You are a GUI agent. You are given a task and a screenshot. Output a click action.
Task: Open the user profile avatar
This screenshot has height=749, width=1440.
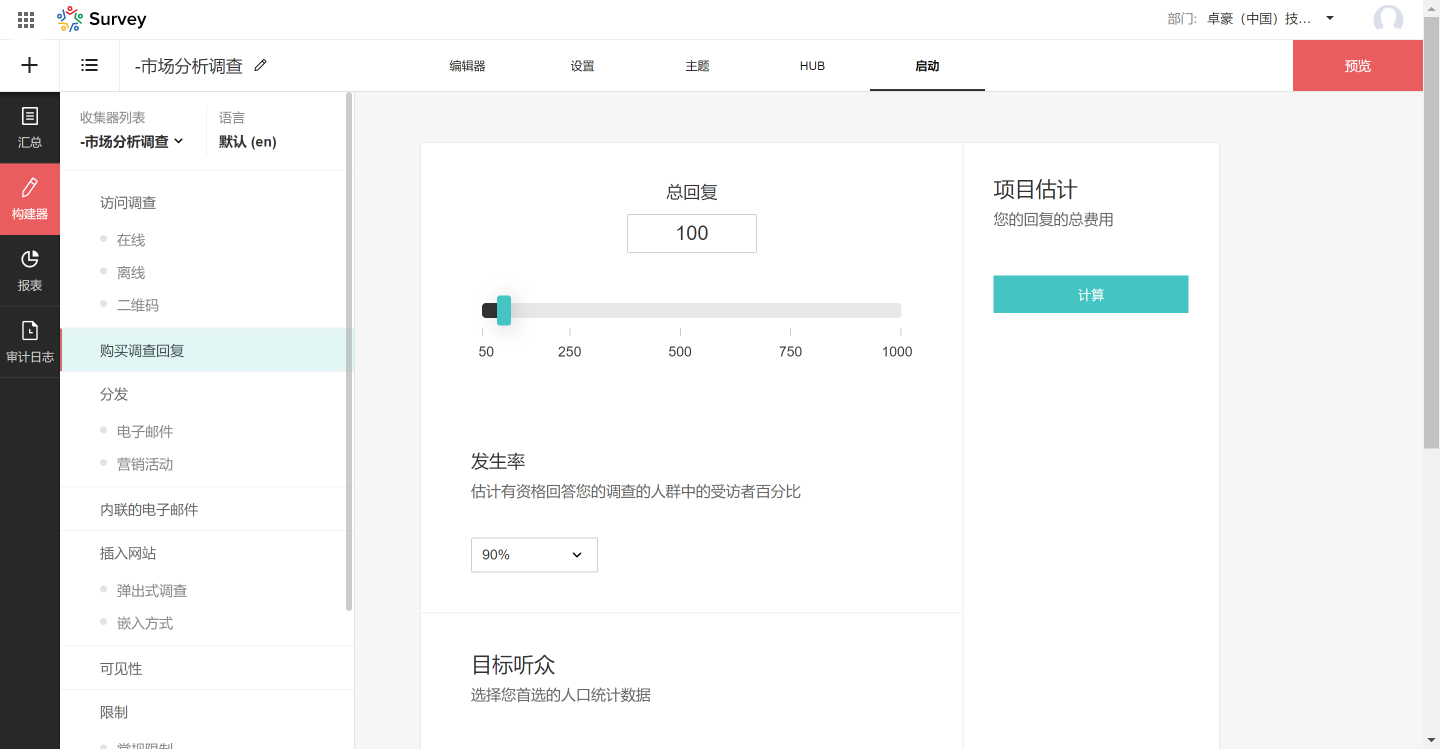(x=1388, y=19)
